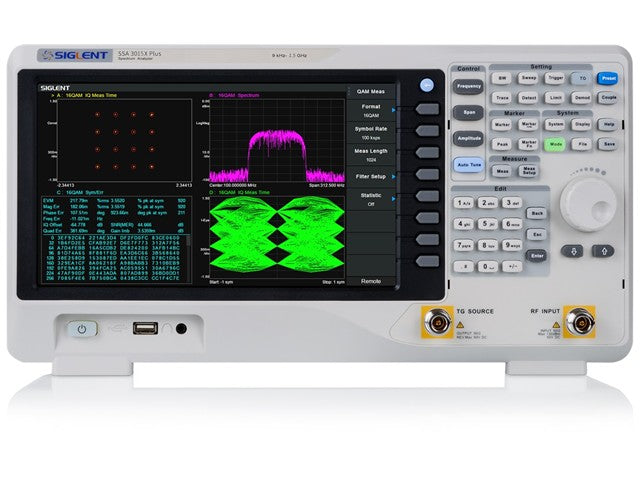The height and width of the screenshot is (480, 640).
Task: Tap numeric keypad key 8
Action: point(488,245)
